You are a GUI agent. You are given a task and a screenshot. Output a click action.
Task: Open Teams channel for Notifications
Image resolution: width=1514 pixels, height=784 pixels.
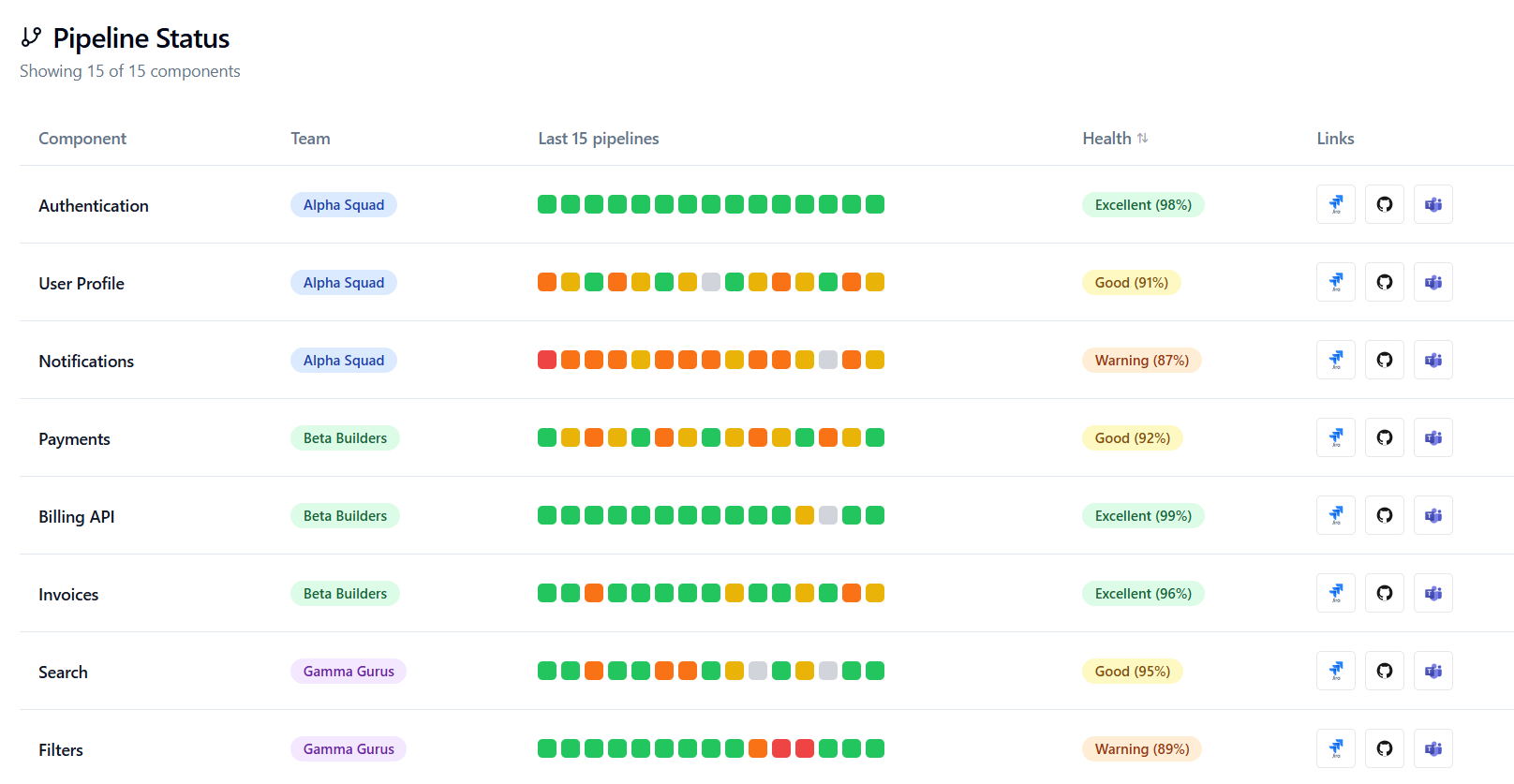(x=1433, y=360)
